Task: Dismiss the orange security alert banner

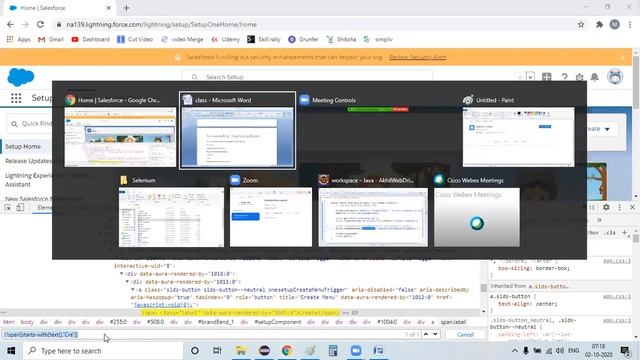Action: (x=623, y=58)
